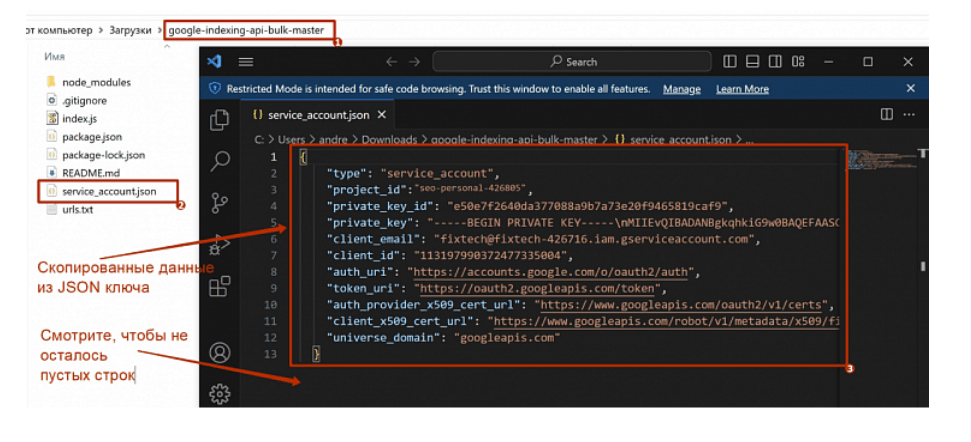971x442 pixels.
Task: Open Search view in the activity bar
Action: pyautogui.click(x=219, y=161)
